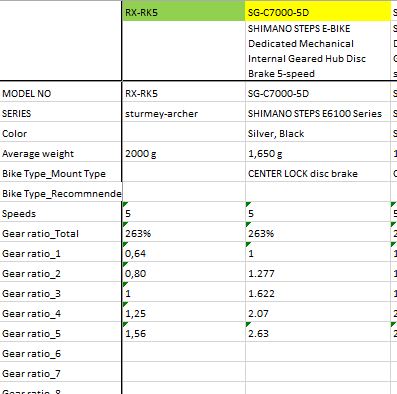Screen dimensions: 397x394
Task: Select the MODEL NO row label
Action: point(61,93)
